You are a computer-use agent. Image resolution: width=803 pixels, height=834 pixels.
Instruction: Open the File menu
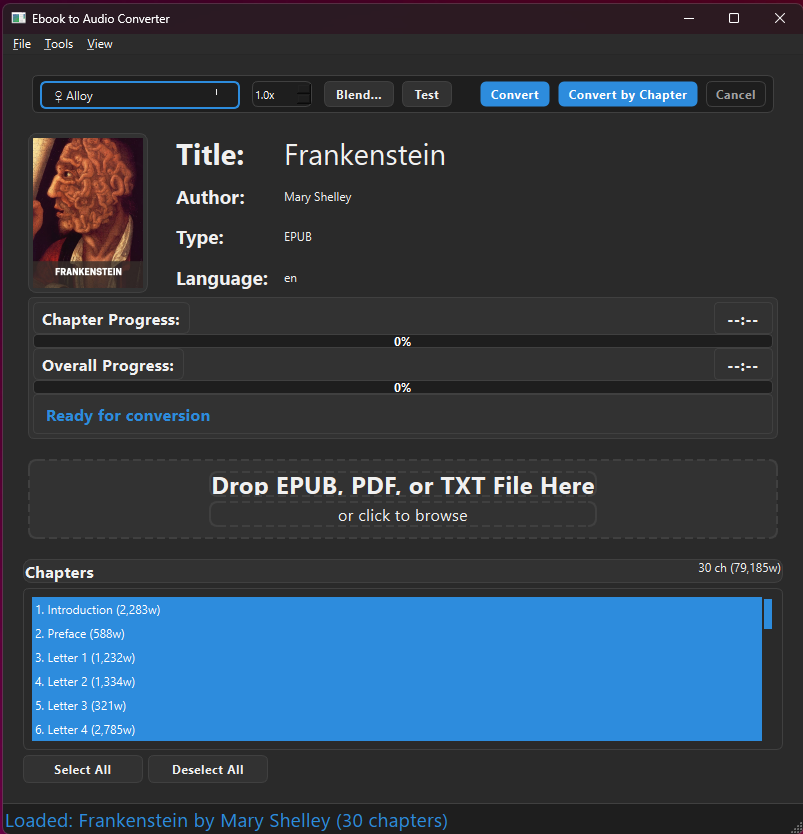coord(20,43)
